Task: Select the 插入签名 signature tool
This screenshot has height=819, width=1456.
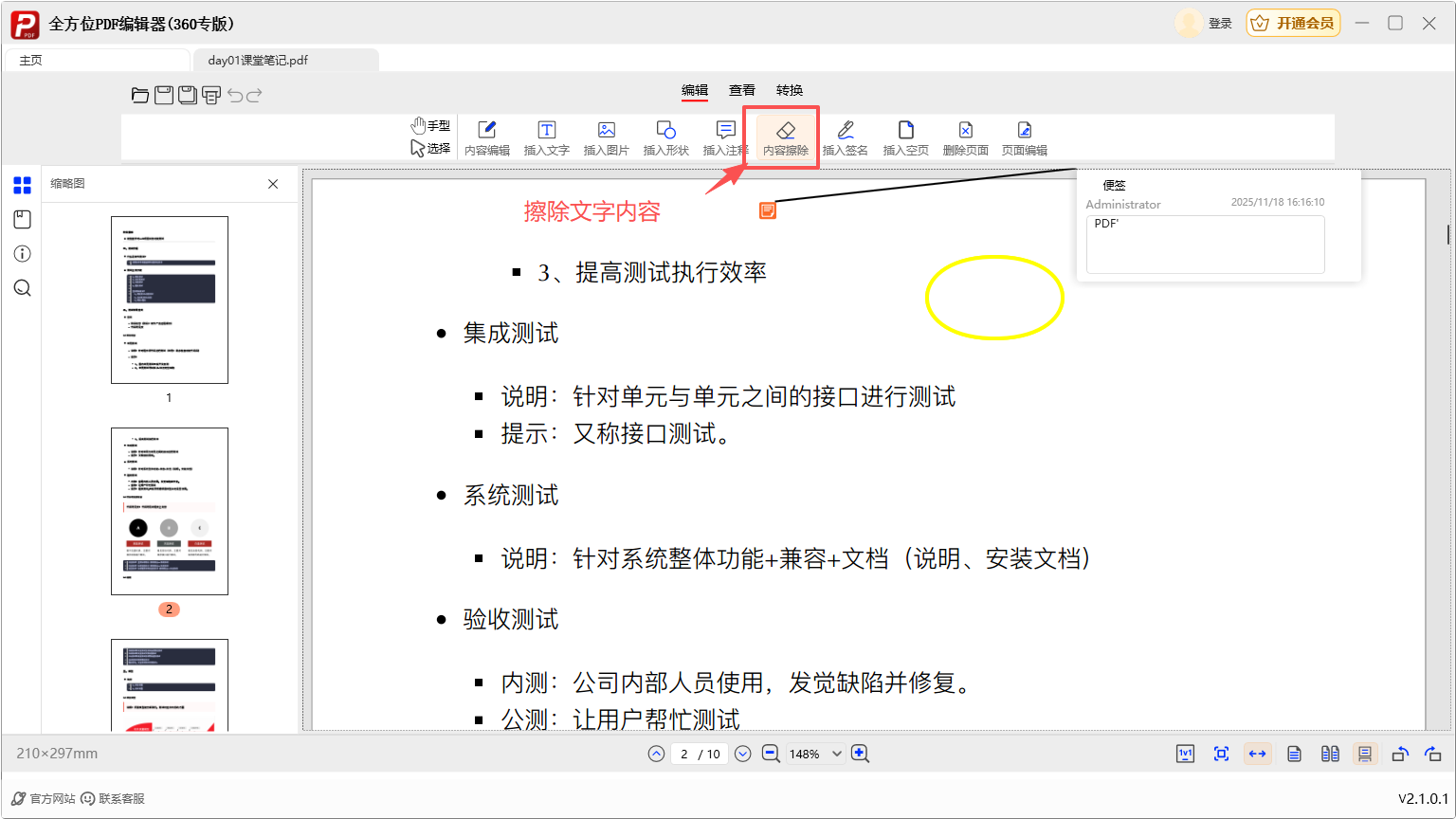Action: [845, 136]
